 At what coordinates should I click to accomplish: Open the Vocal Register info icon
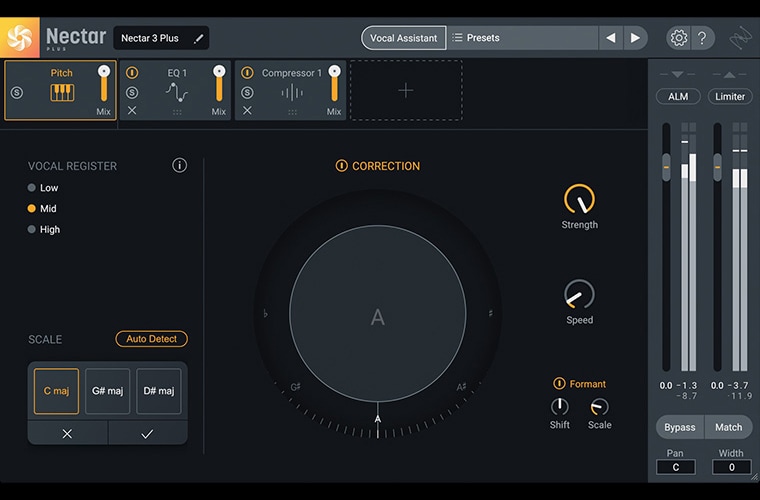(x=179, y=166)
